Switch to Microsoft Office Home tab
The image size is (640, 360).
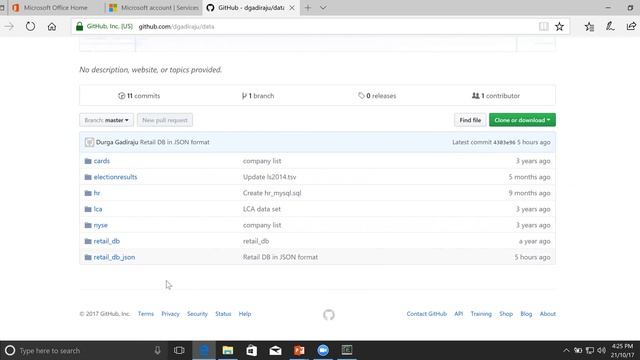coord(56,8)
